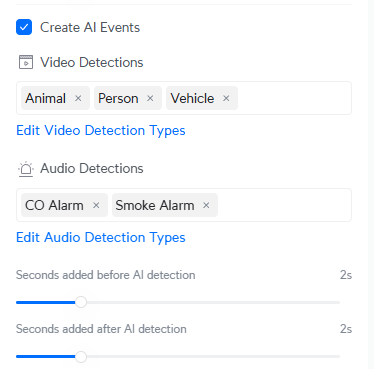Click the Video Detections play icon
This screenshot has height=369, width=374.
(x=26, y=62)
